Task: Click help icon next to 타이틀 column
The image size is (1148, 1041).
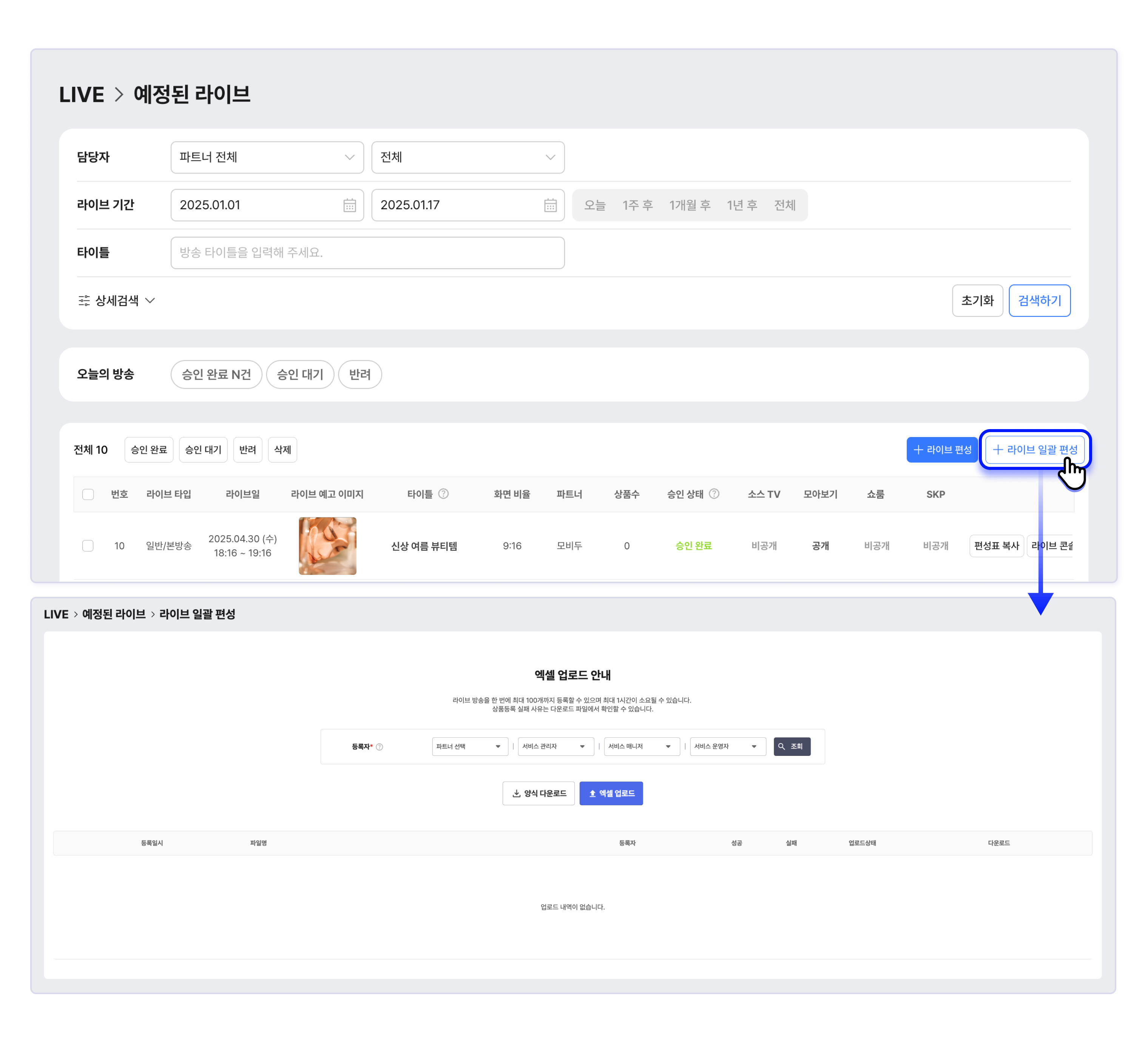Action: 444,494
